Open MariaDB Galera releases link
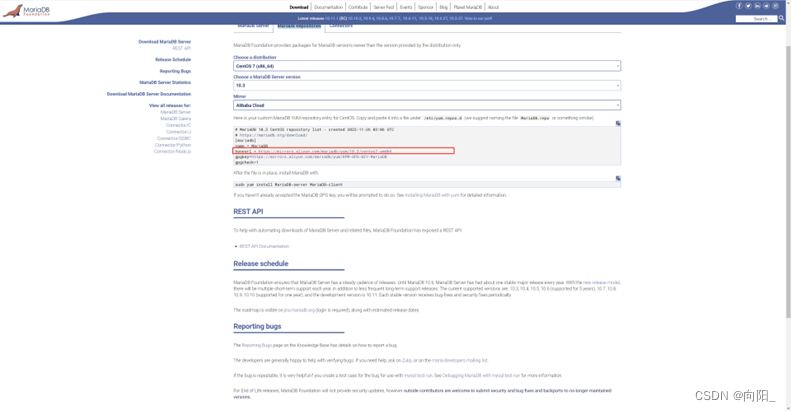Image resolution: width=791 pixels, height=411 pixels. click(176, 119)
